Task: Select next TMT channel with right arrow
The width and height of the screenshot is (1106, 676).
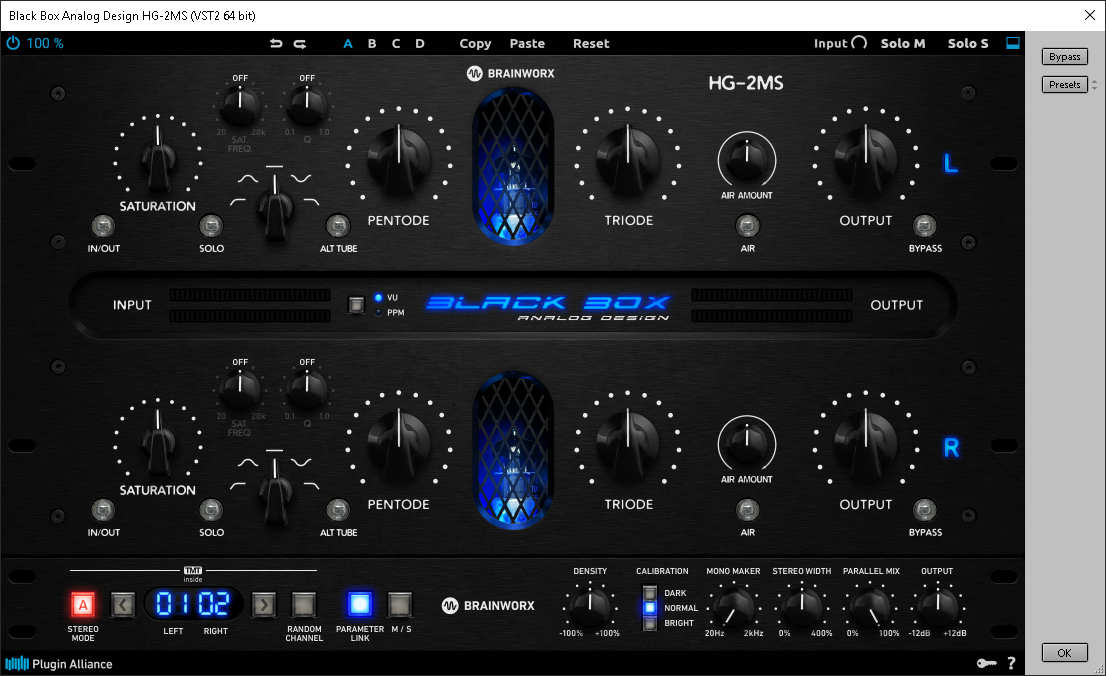Action: pyautogui.click(x=264, y=603)
